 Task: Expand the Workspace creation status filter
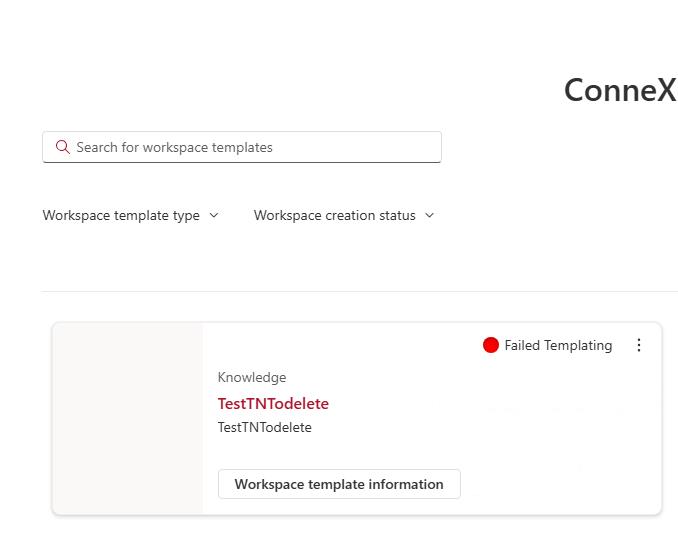click(344, 215)
